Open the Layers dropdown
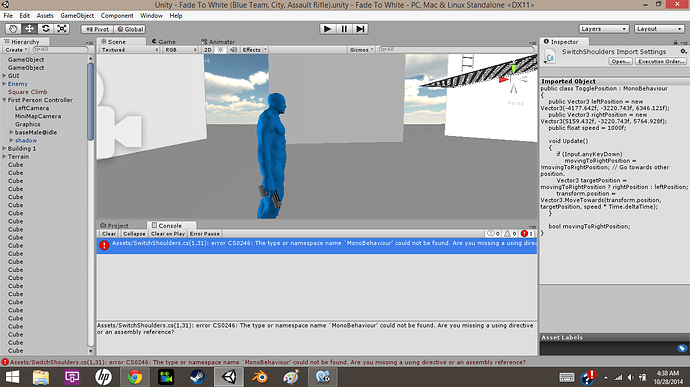 603,29
